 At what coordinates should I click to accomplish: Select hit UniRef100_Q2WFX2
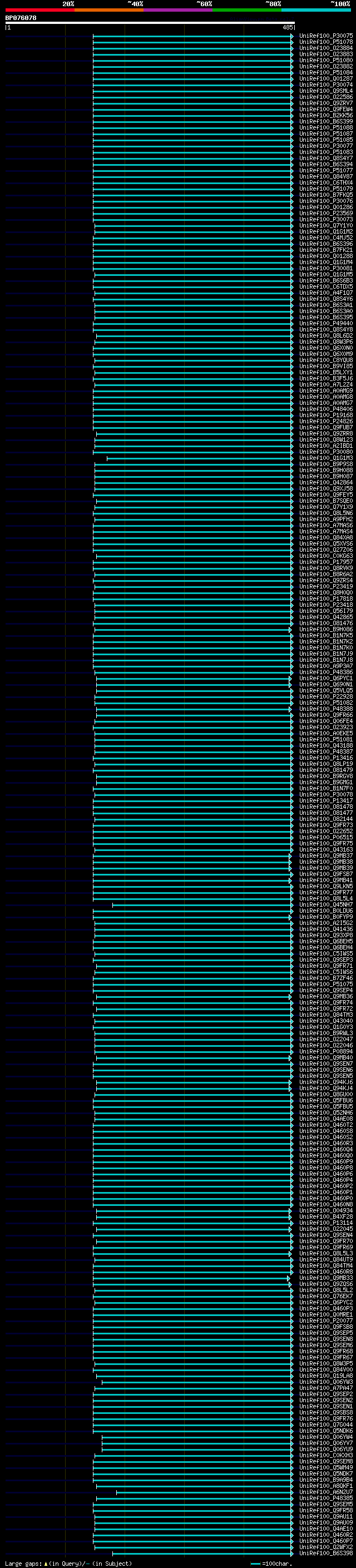326,1547
